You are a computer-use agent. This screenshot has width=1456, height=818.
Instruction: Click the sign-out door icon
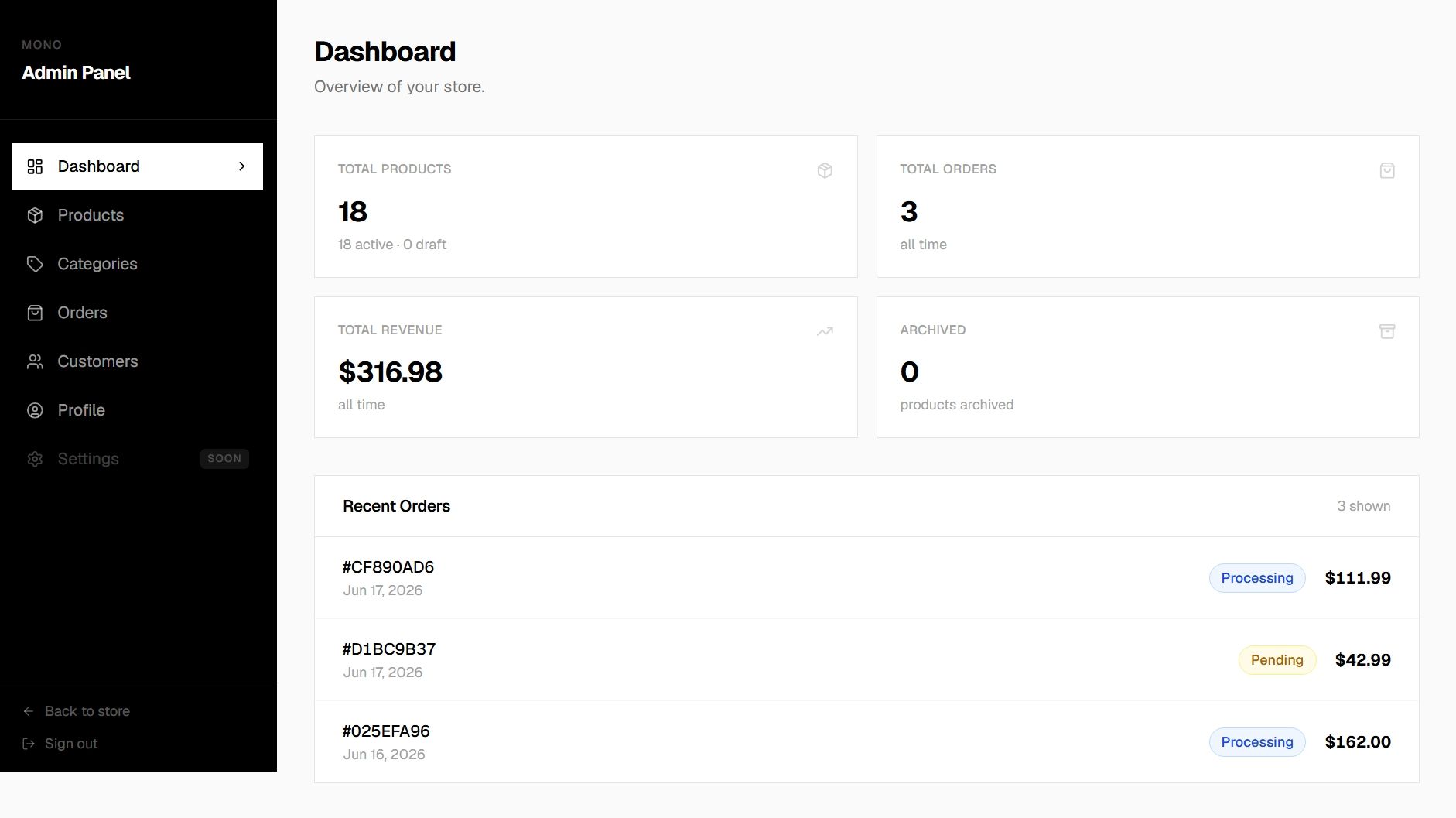click(x=29, y=744)
